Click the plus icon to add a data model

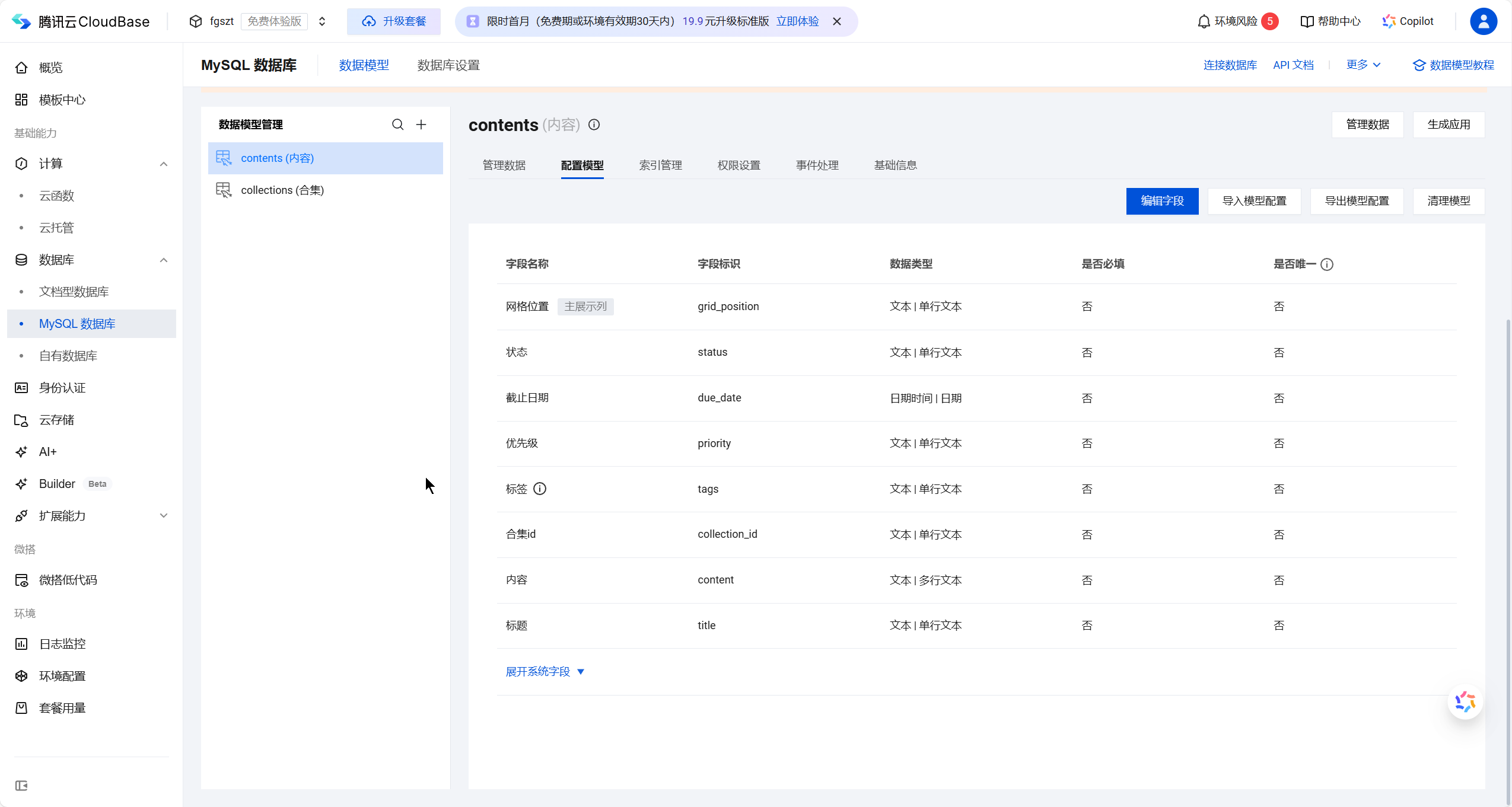coord(421,125)
